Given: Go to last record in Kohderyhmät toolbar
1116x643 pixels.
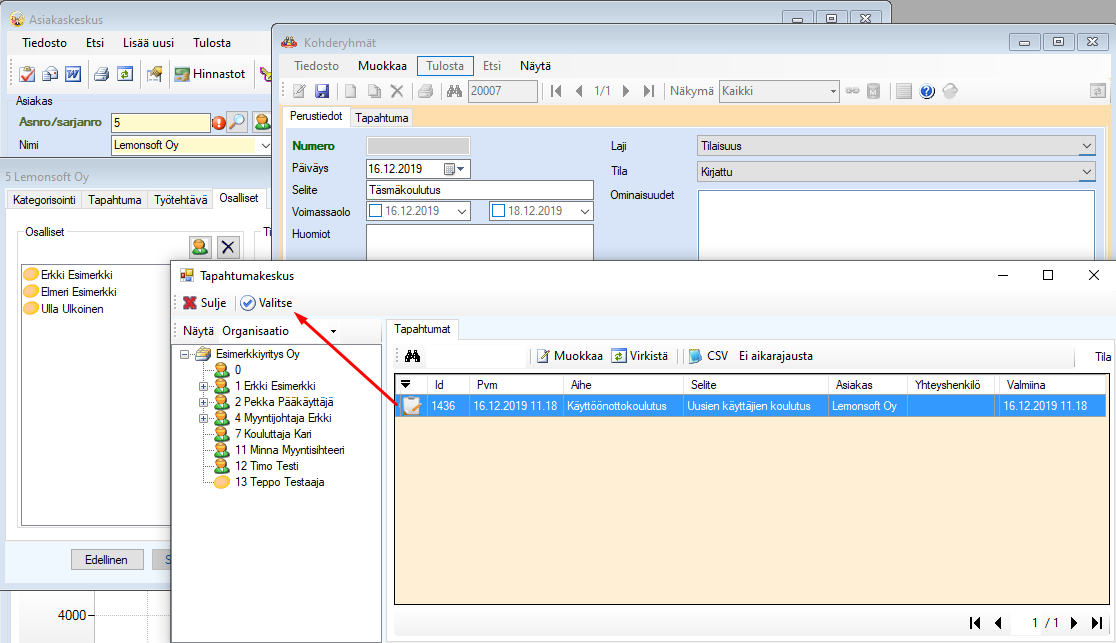Looking at the screenshot, I should click(648, 91).
